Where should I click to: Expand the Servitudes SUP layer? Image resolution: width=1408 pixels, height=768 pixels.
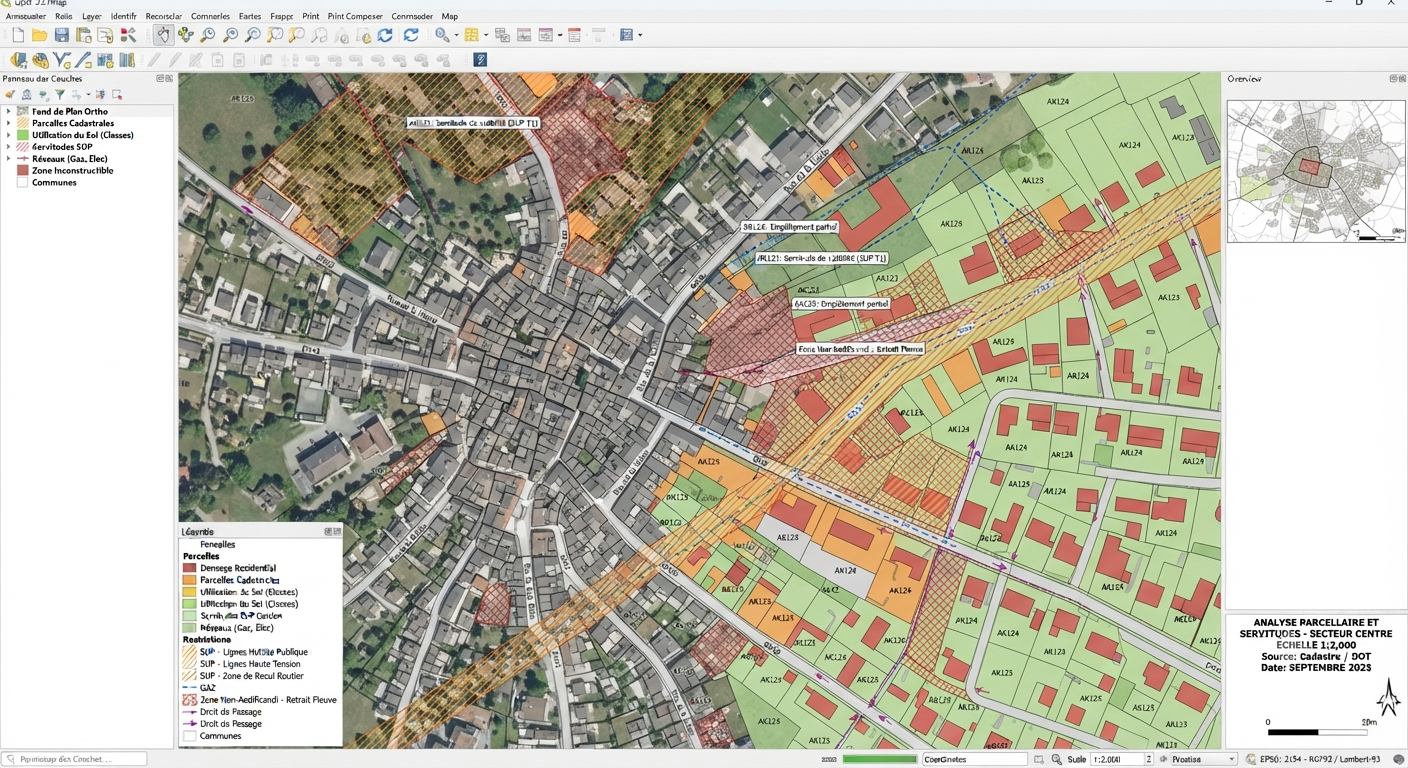[x=9, y=147]
